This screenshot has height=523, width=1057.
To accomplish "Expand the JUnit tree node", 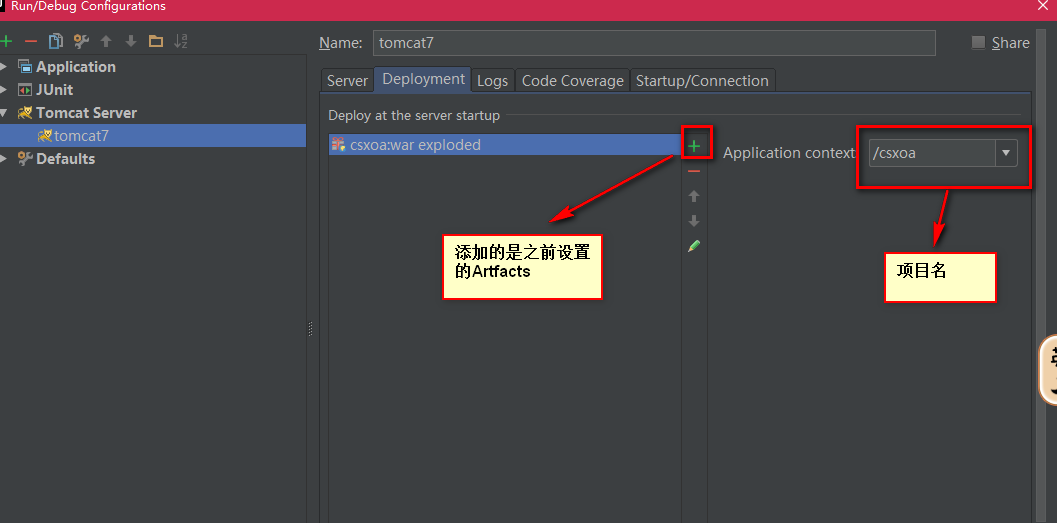I will [5, 90].
